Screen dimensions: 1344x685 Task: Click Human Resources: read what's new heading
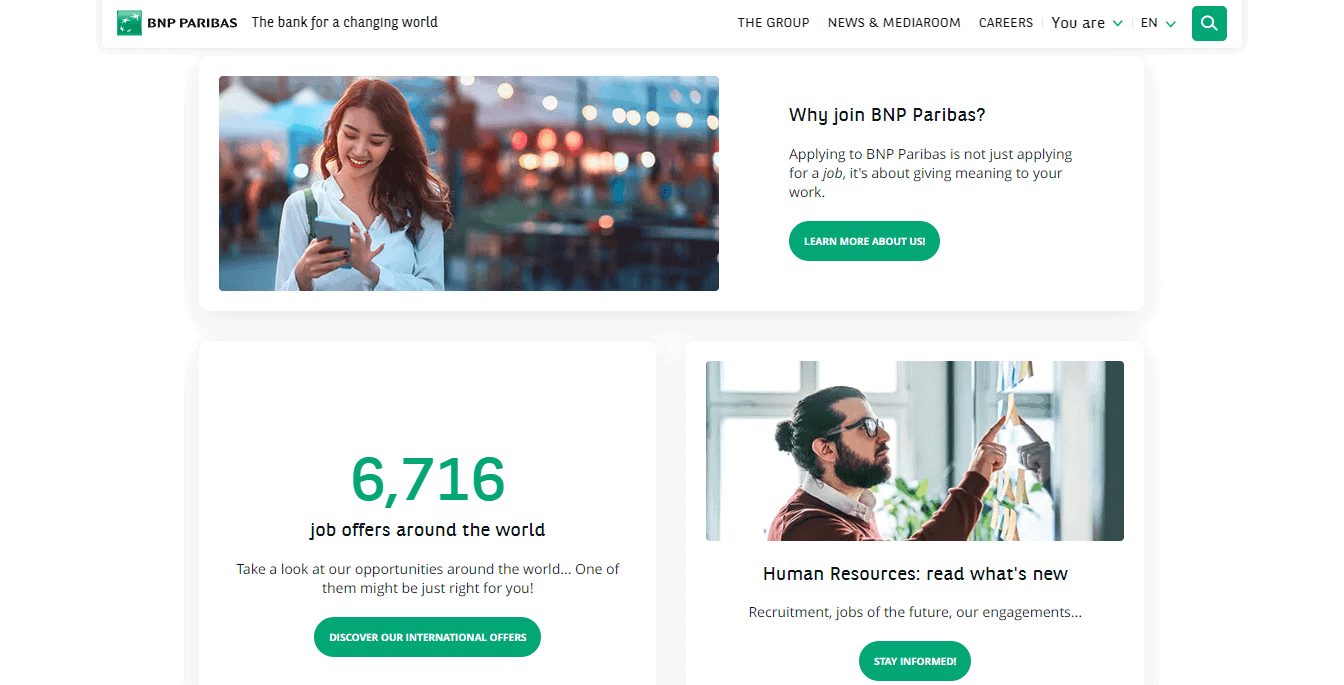pos(915,574)
